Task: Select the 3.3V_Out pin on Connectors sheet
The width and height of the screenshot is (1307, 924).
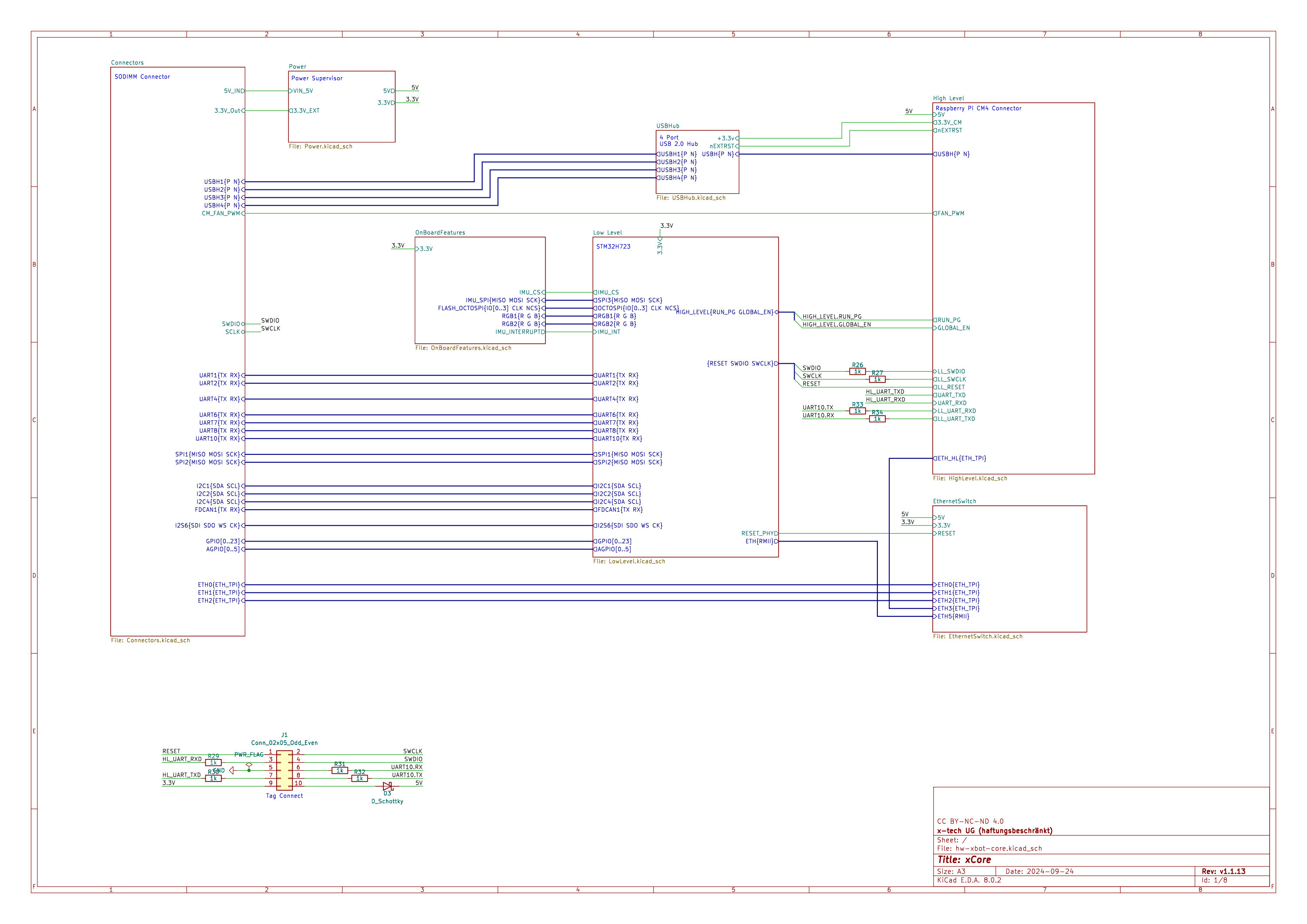Action: (x=230, y=111)
